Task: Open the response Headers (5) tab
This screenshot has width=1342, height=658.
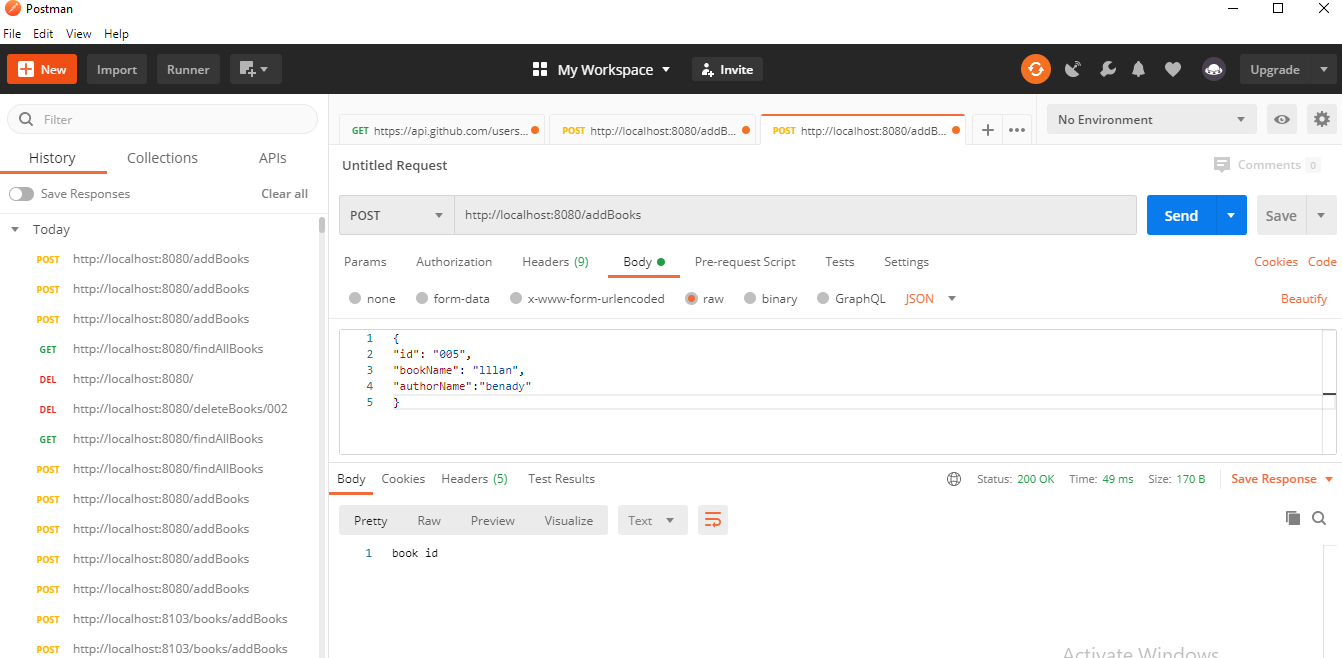Action: pyautogui.click(x=474, y=479)
